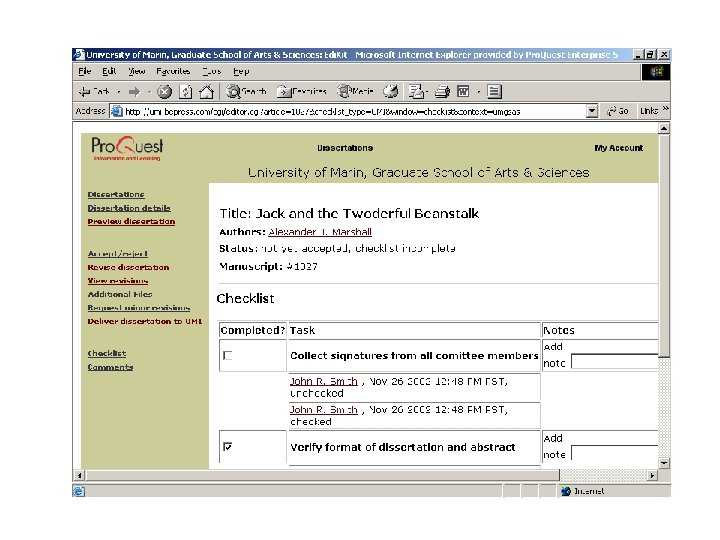Click the My Account header link
This screenshot has height=540, width=720.
tap(619, 148)
